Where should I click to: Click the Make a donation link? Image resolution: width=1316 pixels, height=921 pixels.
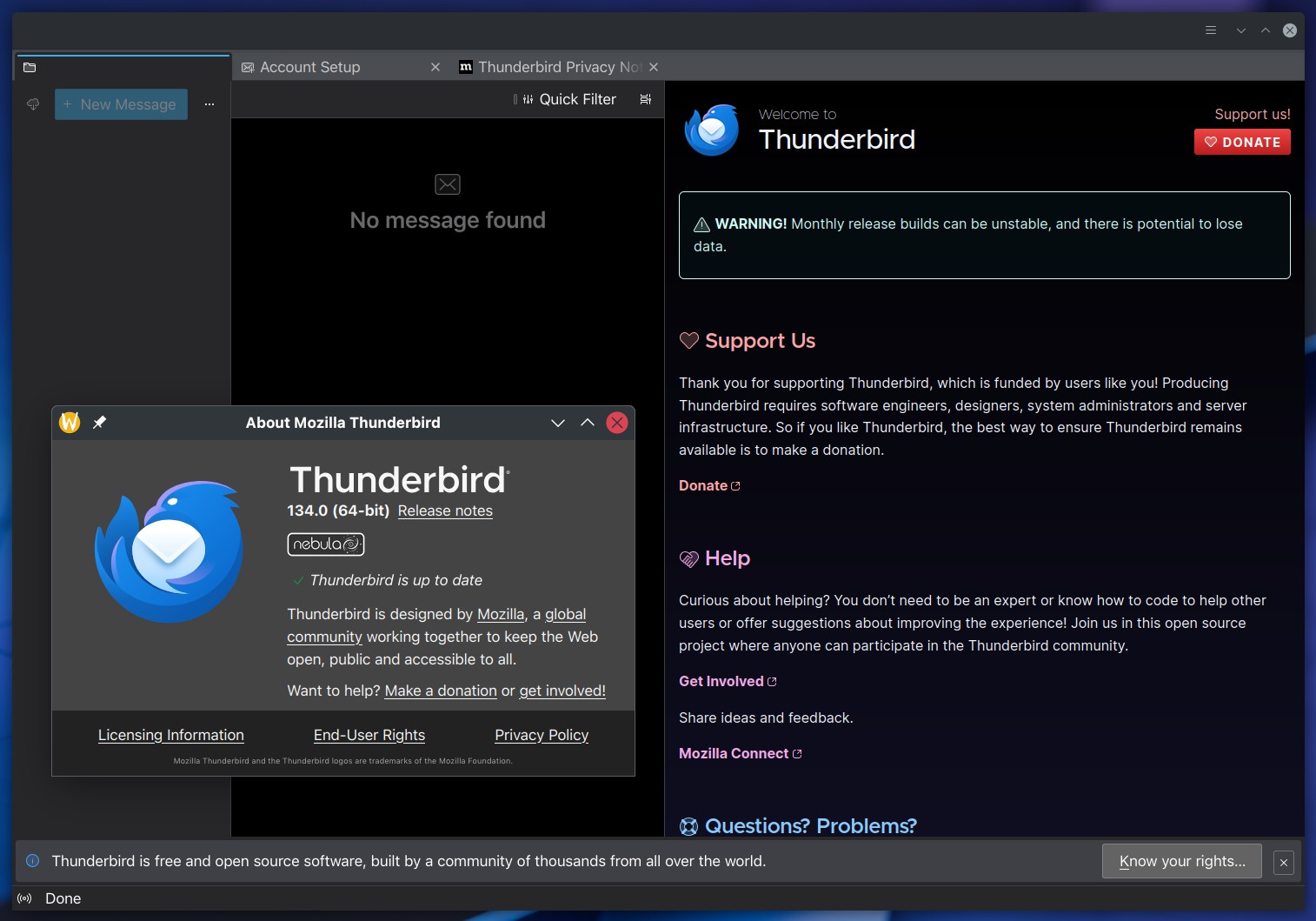pos(441,691)
